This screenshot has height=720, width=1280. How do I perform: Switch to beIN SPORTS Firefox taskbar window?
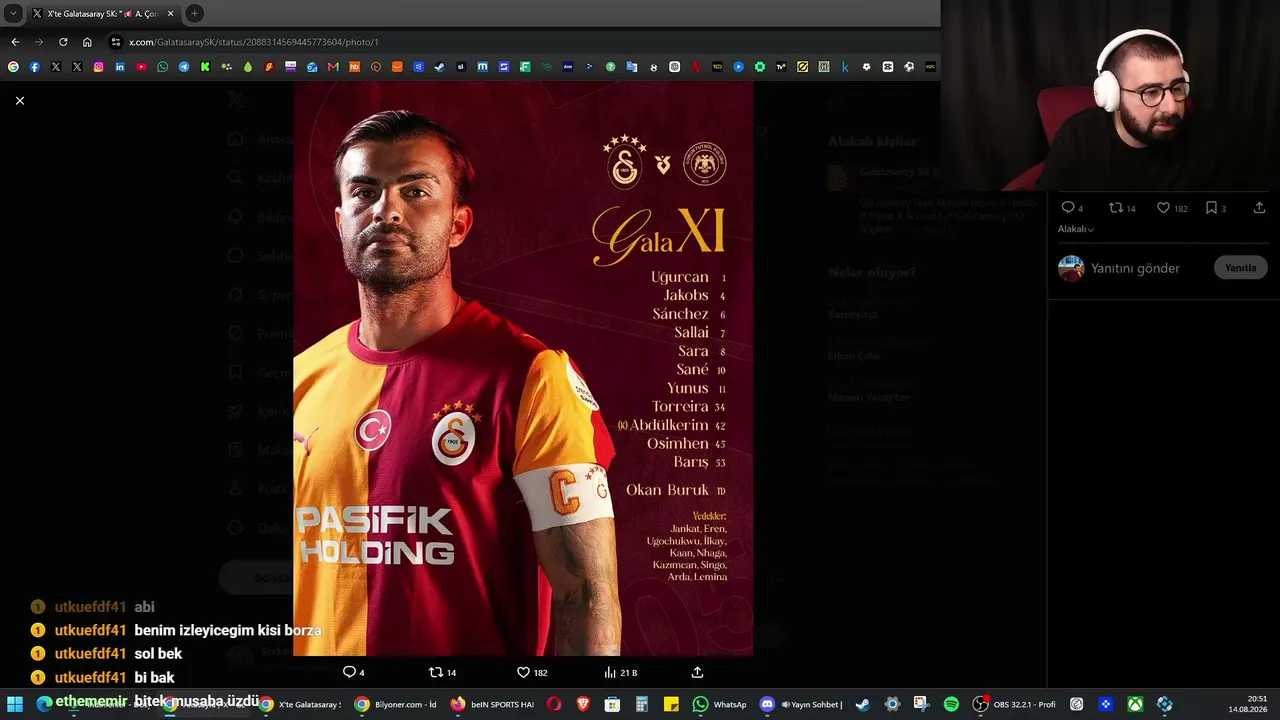492,704
